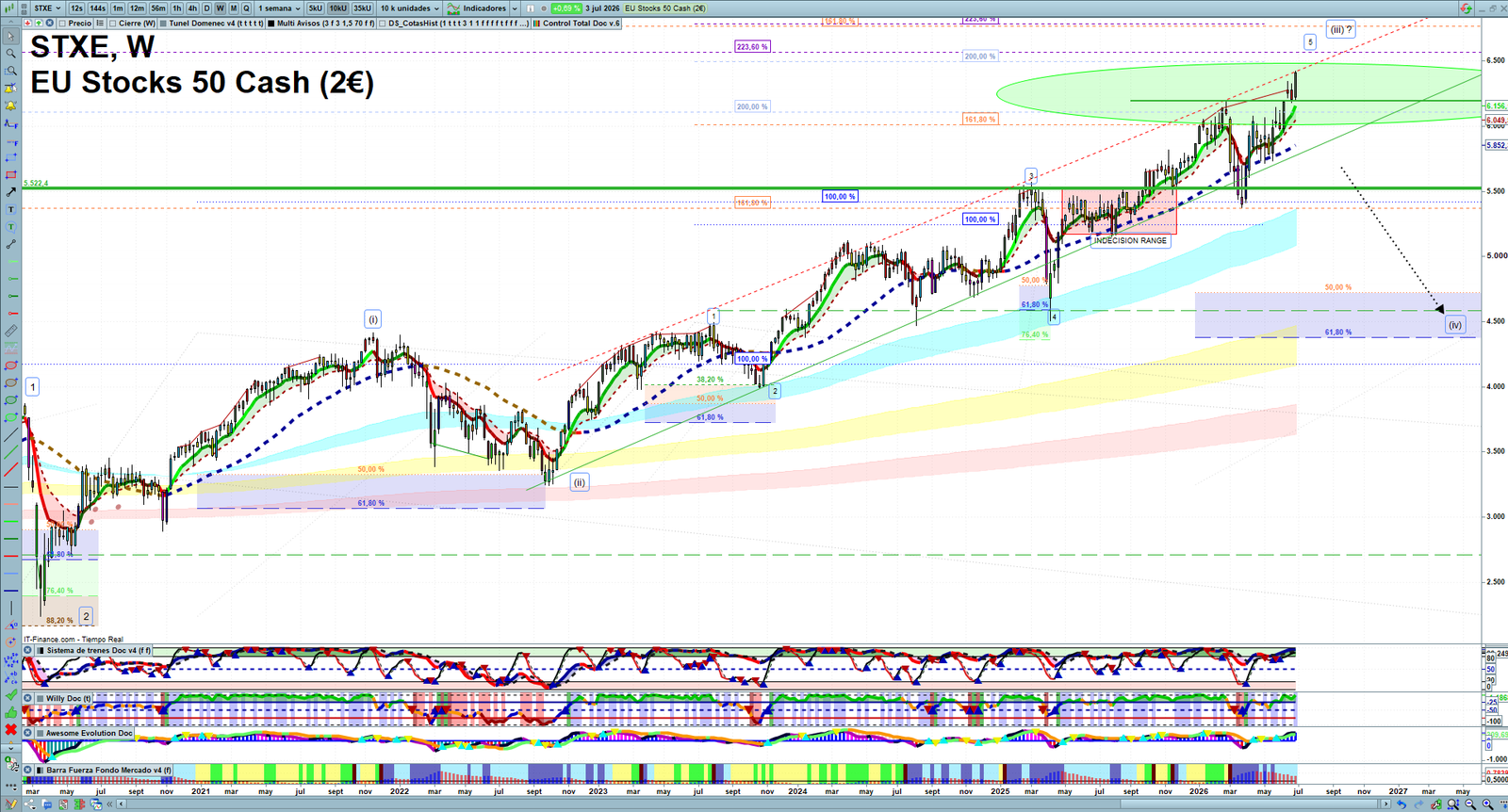This screenshot has height=812, width=1508.
Task: Click the green checkmark in left toolbar
Action: [10, 695]
